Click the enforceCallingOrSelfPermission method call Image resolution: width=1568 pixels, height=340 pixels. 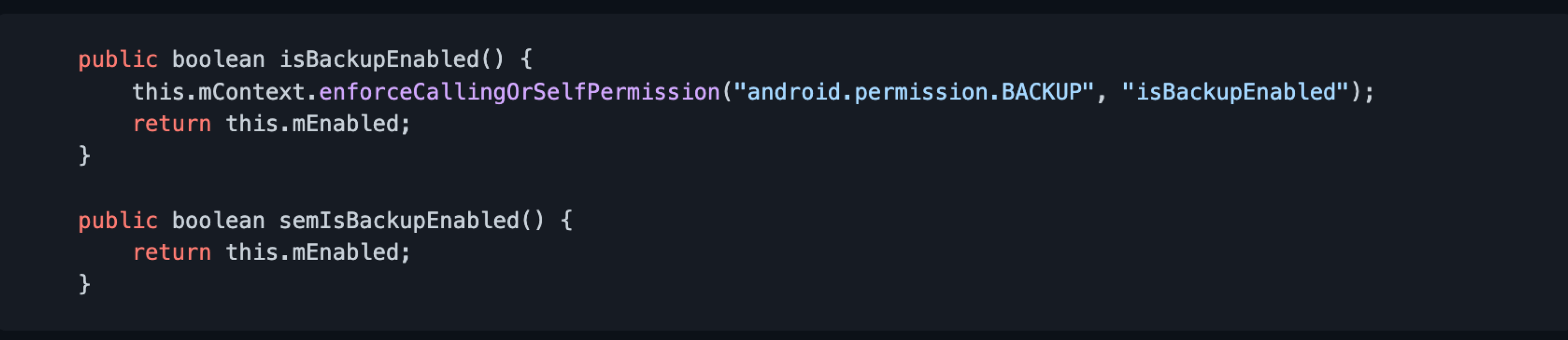coord(519,92)
